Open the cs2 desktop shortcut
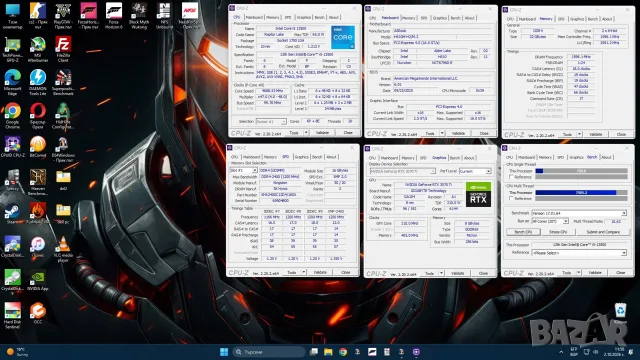Screen dimensions: 640x360 (38, 16)
